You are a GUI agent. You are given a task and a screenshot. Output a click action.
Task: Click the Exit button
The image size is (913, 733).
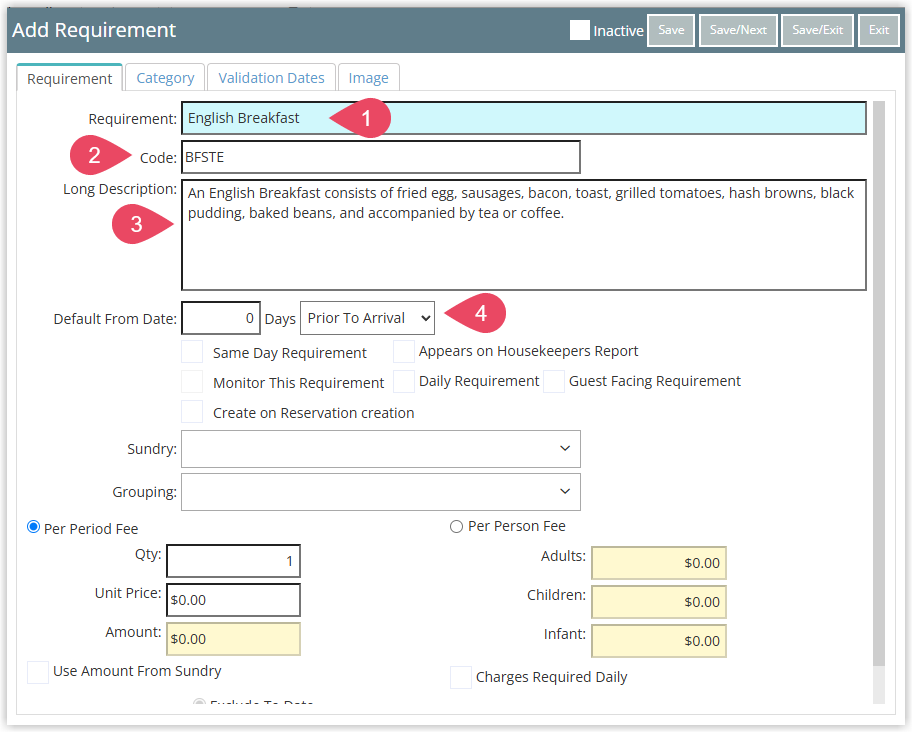[x=879, y=30]
